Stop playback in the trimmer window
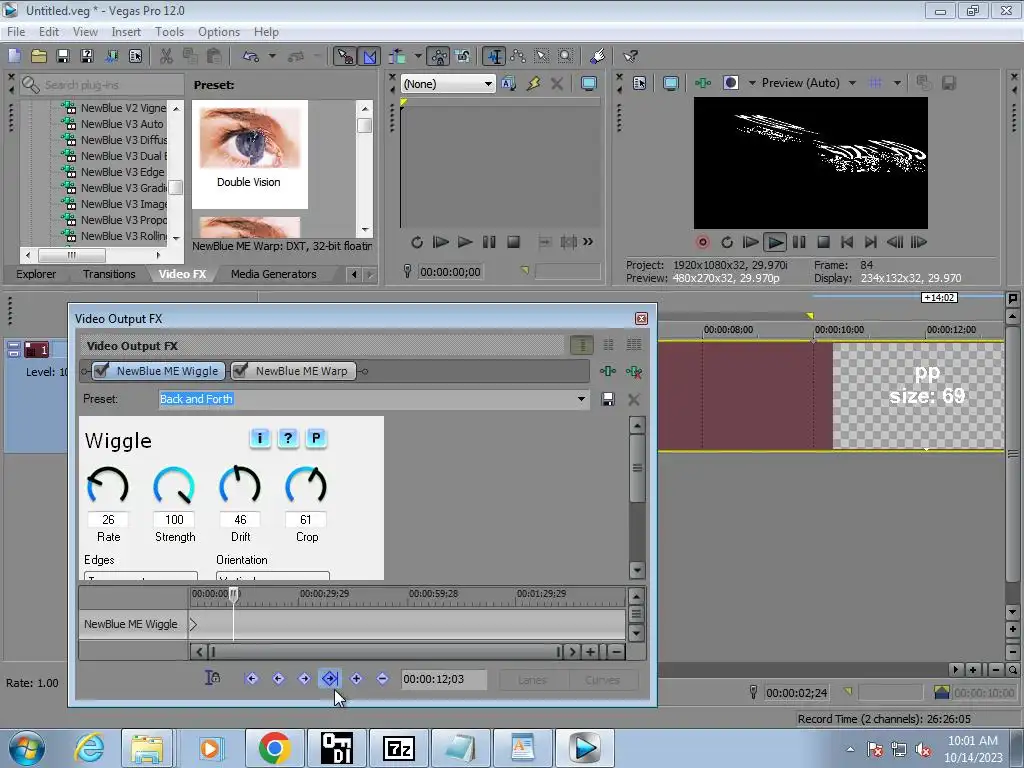Viewport: 1024px width, 768px height. point(513,242)
